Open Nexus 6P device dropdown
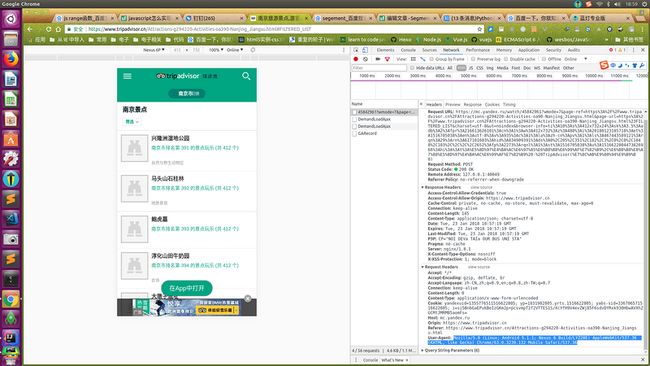650x366 pixels. point(154,50)
